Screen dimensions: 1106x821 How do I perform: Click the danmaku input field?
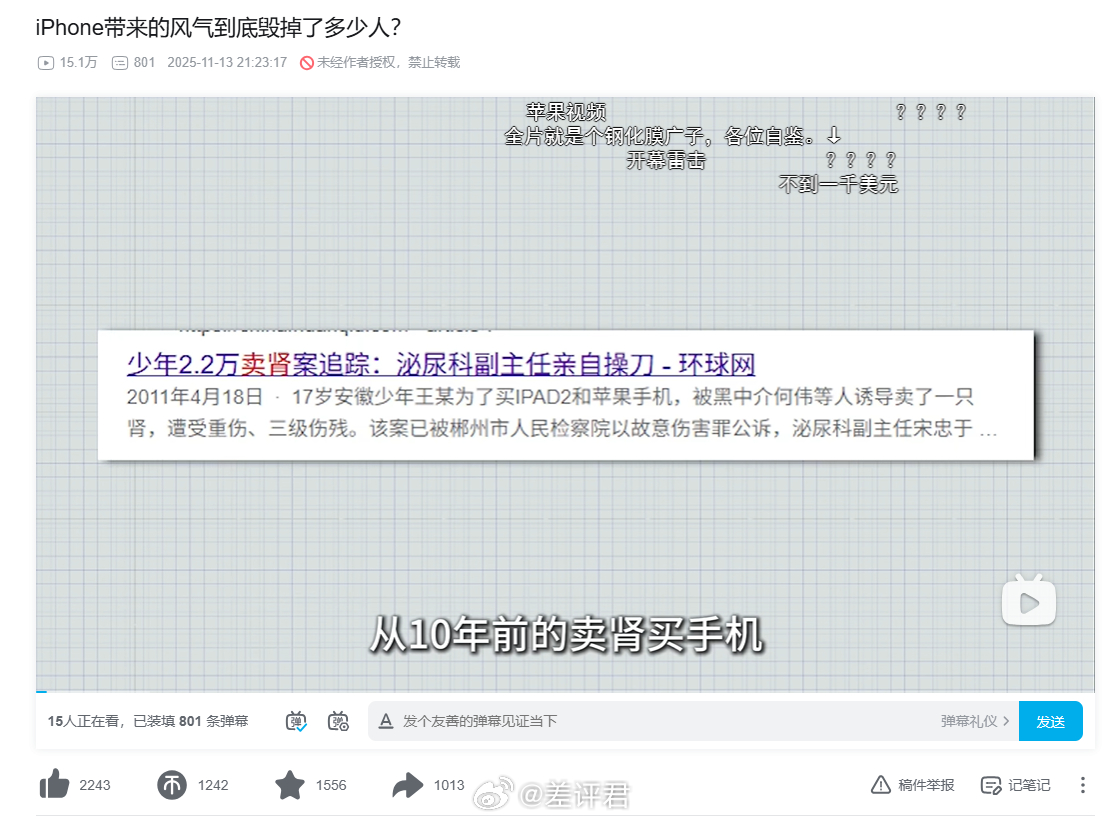[x=663, y=721]
